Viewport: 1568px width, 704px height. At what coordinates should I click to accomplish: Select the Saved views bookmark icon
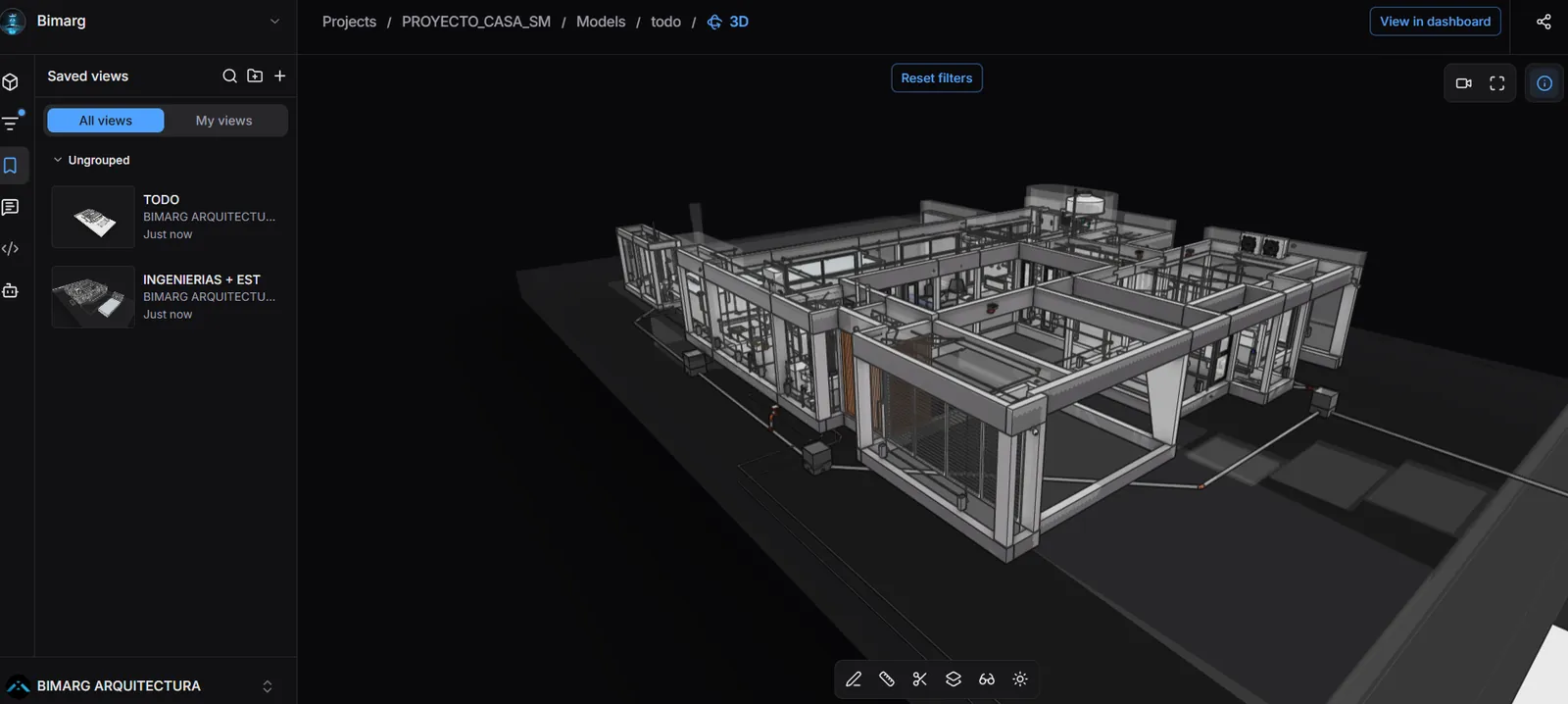[x=11, y=166]
